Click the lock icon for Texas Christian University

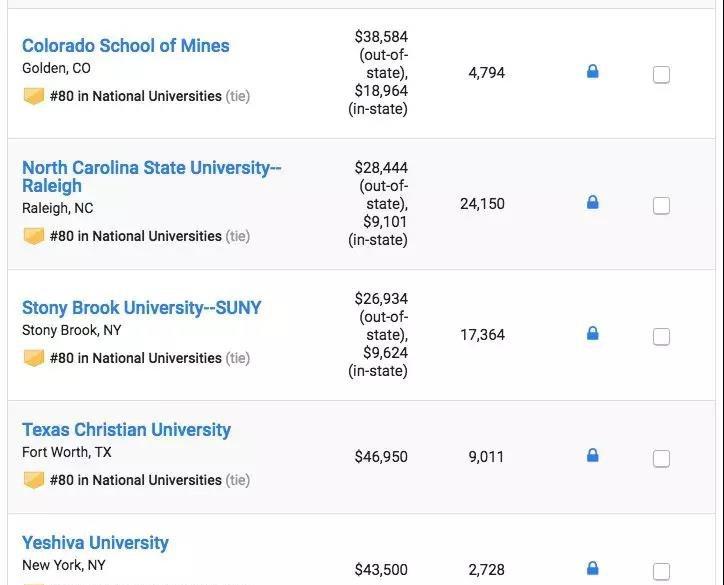[592, 456]
